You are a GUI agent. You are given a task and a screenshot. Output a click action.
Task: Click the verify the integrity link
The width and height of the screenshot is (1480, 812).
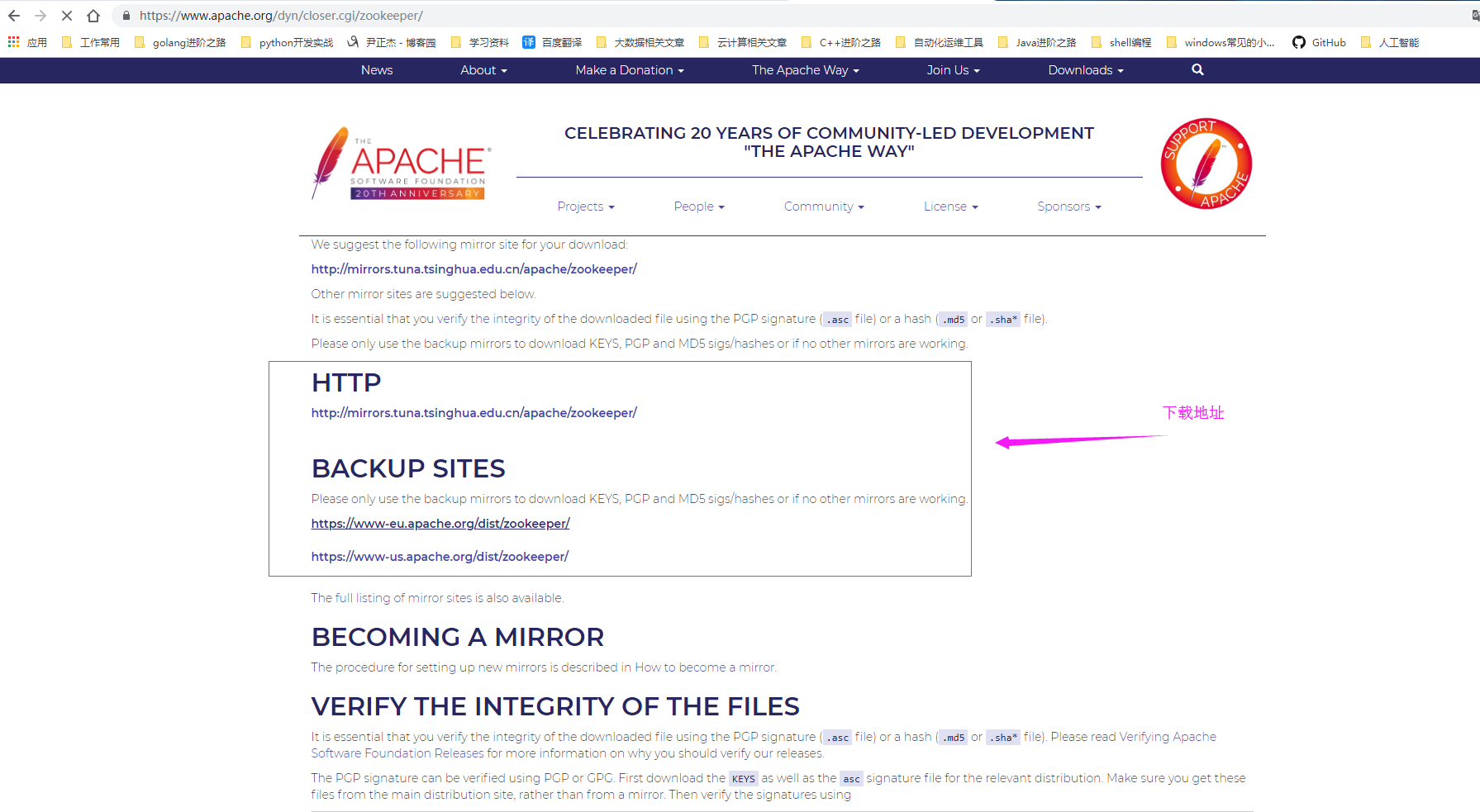488,319
